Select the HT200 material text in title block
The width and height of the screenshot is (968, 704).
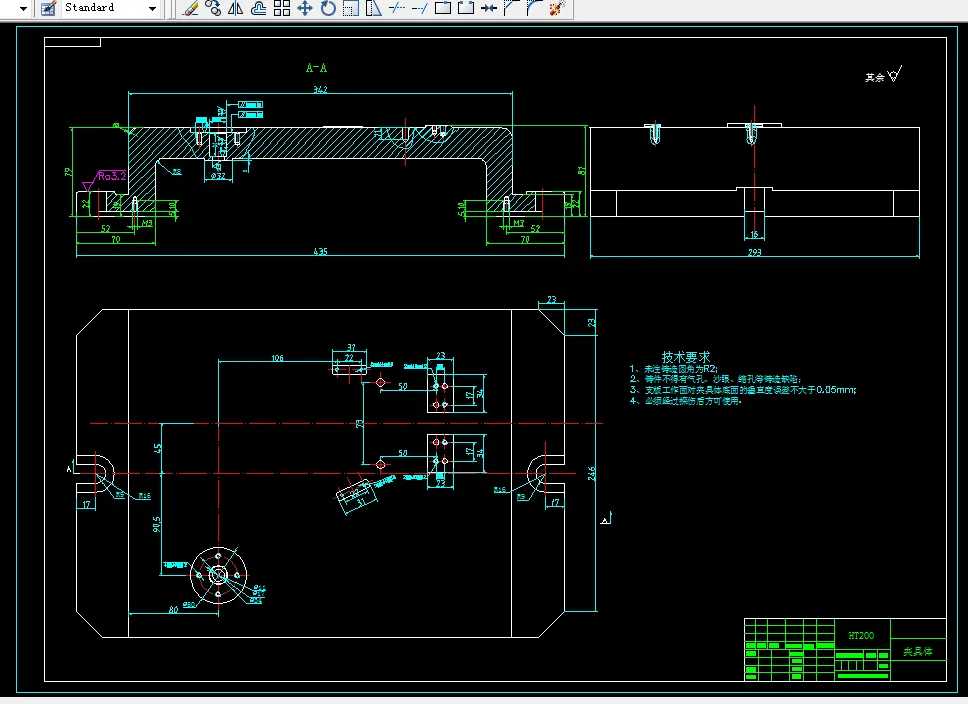pyautogui.click(x=861, y=635)
